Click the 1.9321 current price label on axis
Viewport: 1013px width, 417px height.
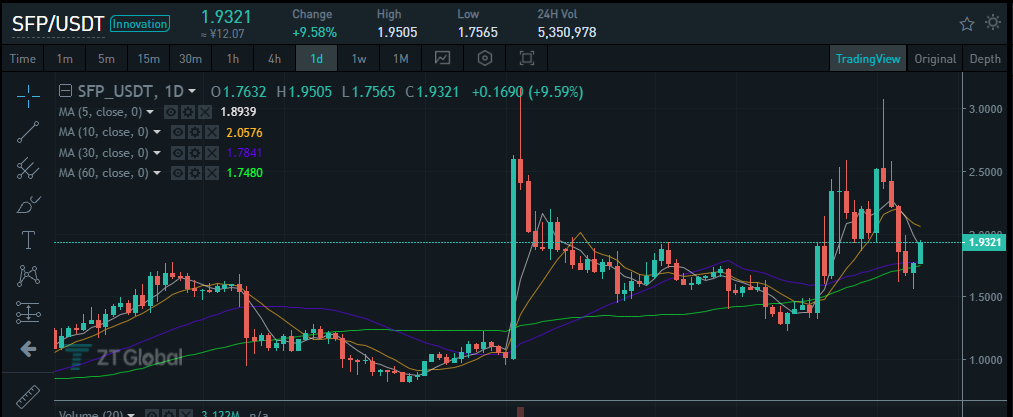click(x=985, y=243)
